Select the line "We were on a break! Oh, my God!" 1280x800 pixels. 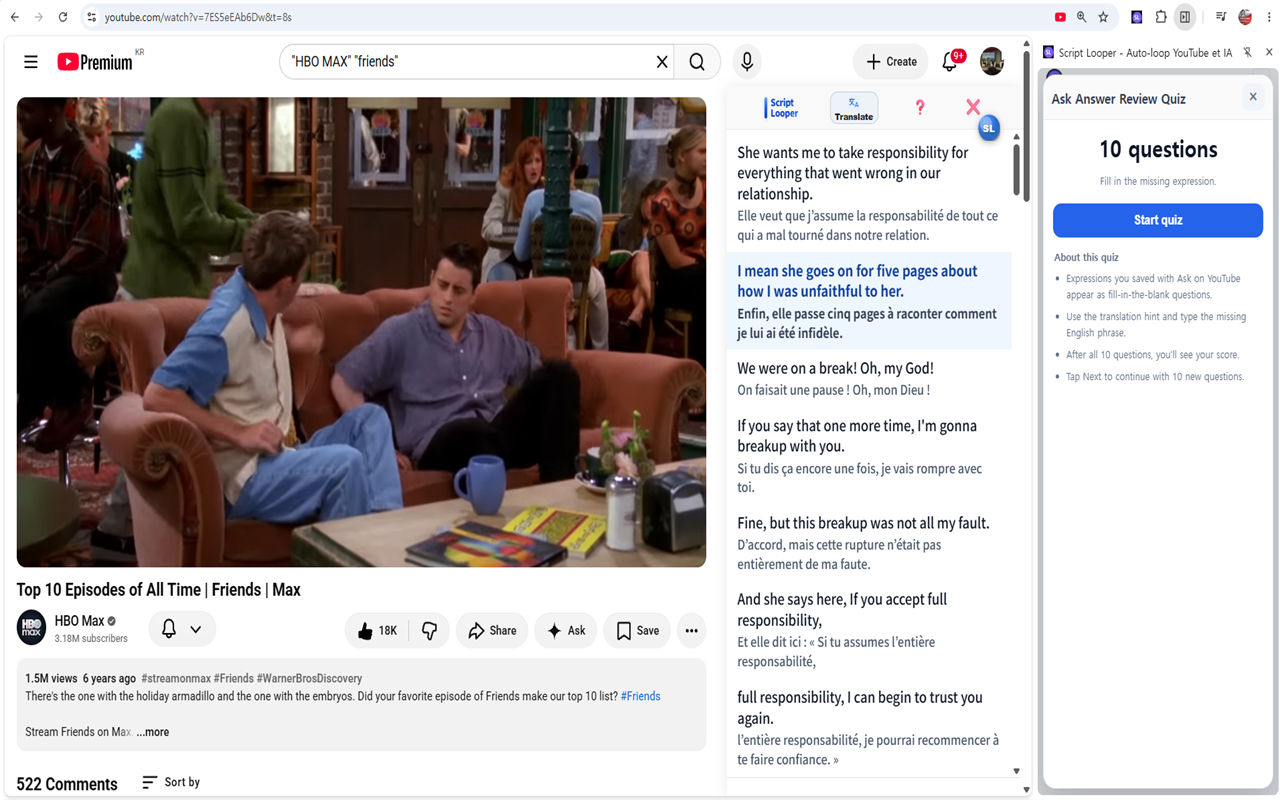point(836,368)
